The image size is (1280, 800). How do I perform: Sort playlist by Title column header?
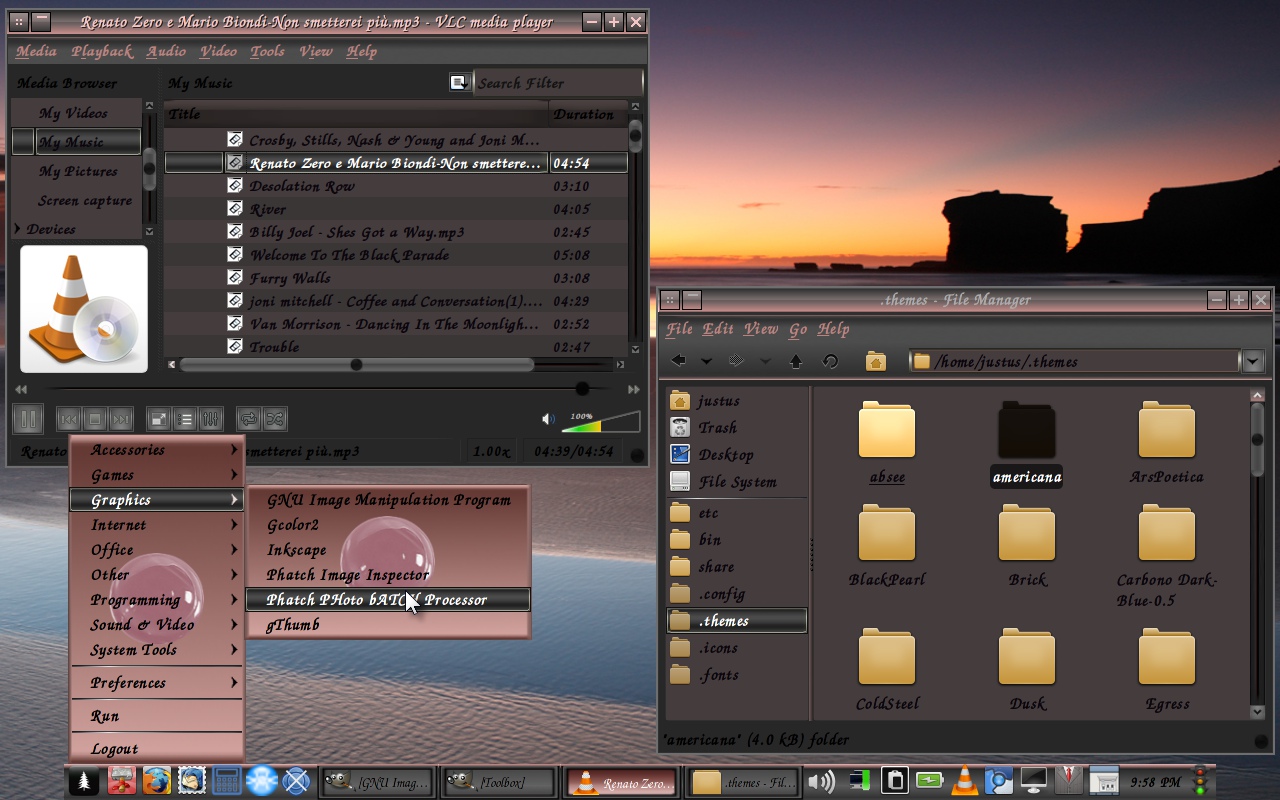(x=356, y=114)
